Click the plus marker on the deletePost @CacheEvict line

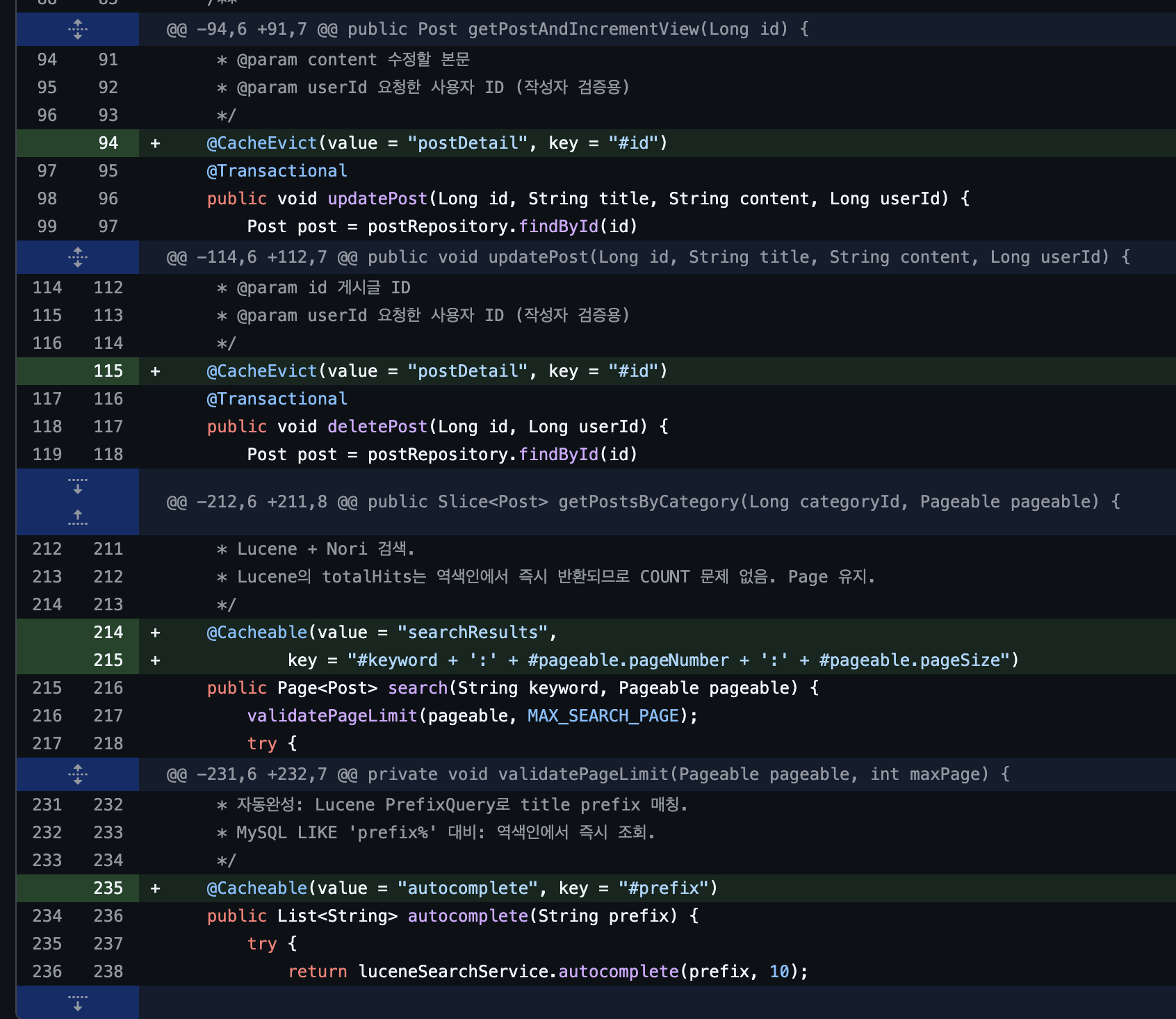pos(155,371)
